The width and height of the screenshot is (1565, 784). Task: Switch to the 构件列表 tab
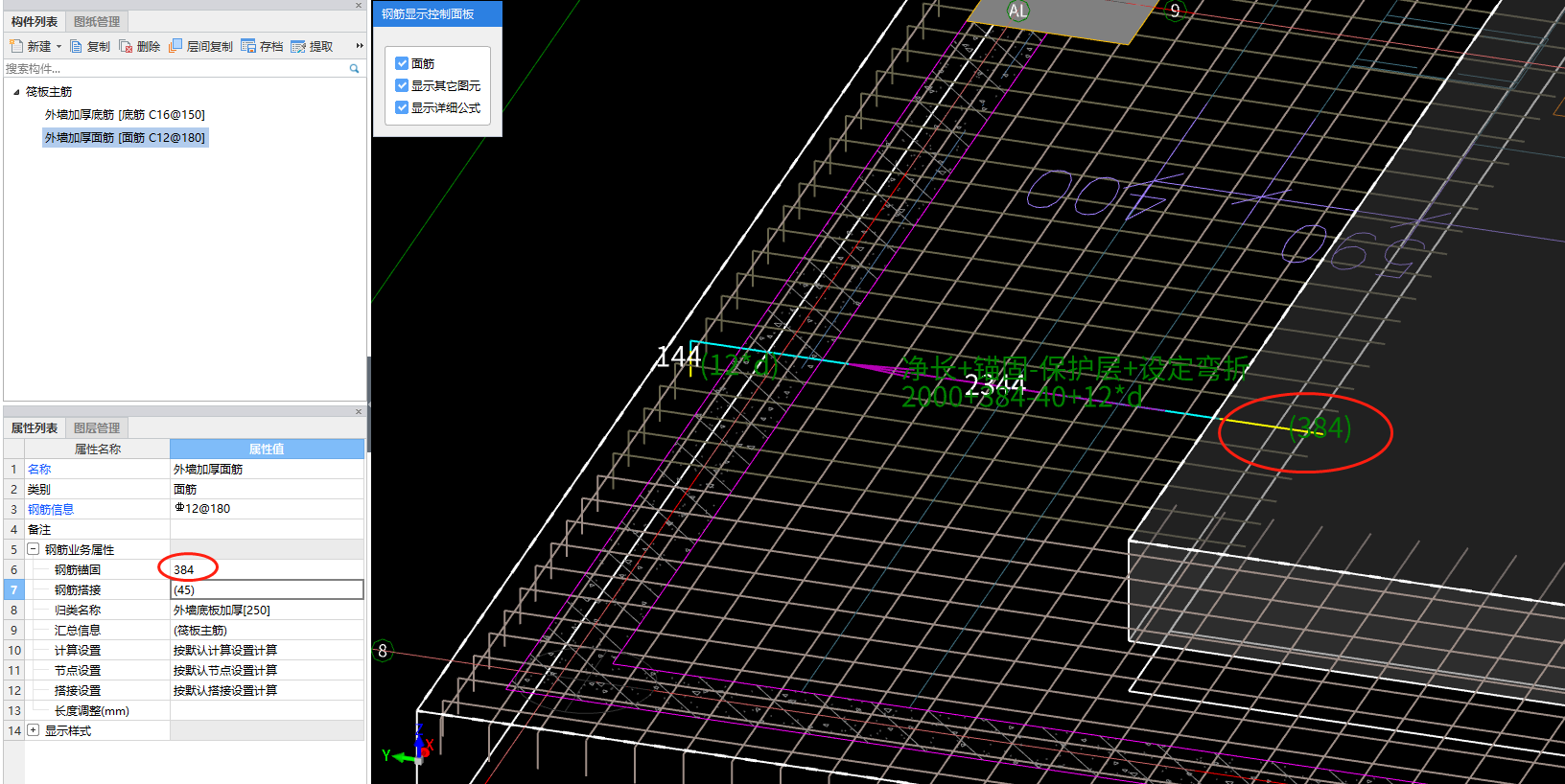(x=35, y=21)
